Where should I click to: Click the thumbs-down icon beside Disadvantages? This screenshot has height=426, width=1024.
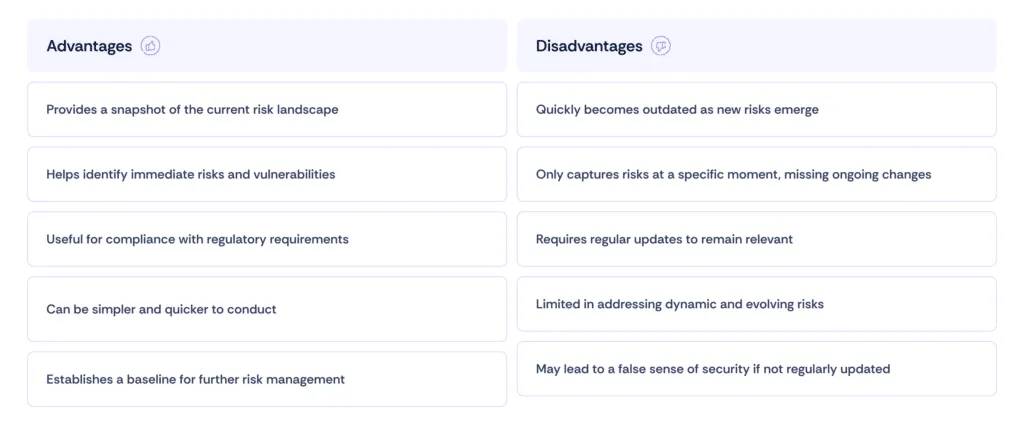click(x=661, y=46)
